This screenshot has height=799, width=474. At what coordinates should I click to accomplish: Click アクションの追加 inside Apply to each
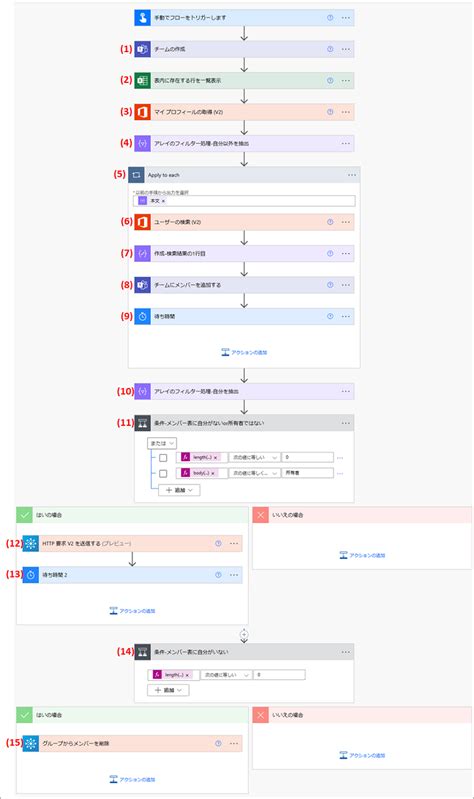pos(244,352)
